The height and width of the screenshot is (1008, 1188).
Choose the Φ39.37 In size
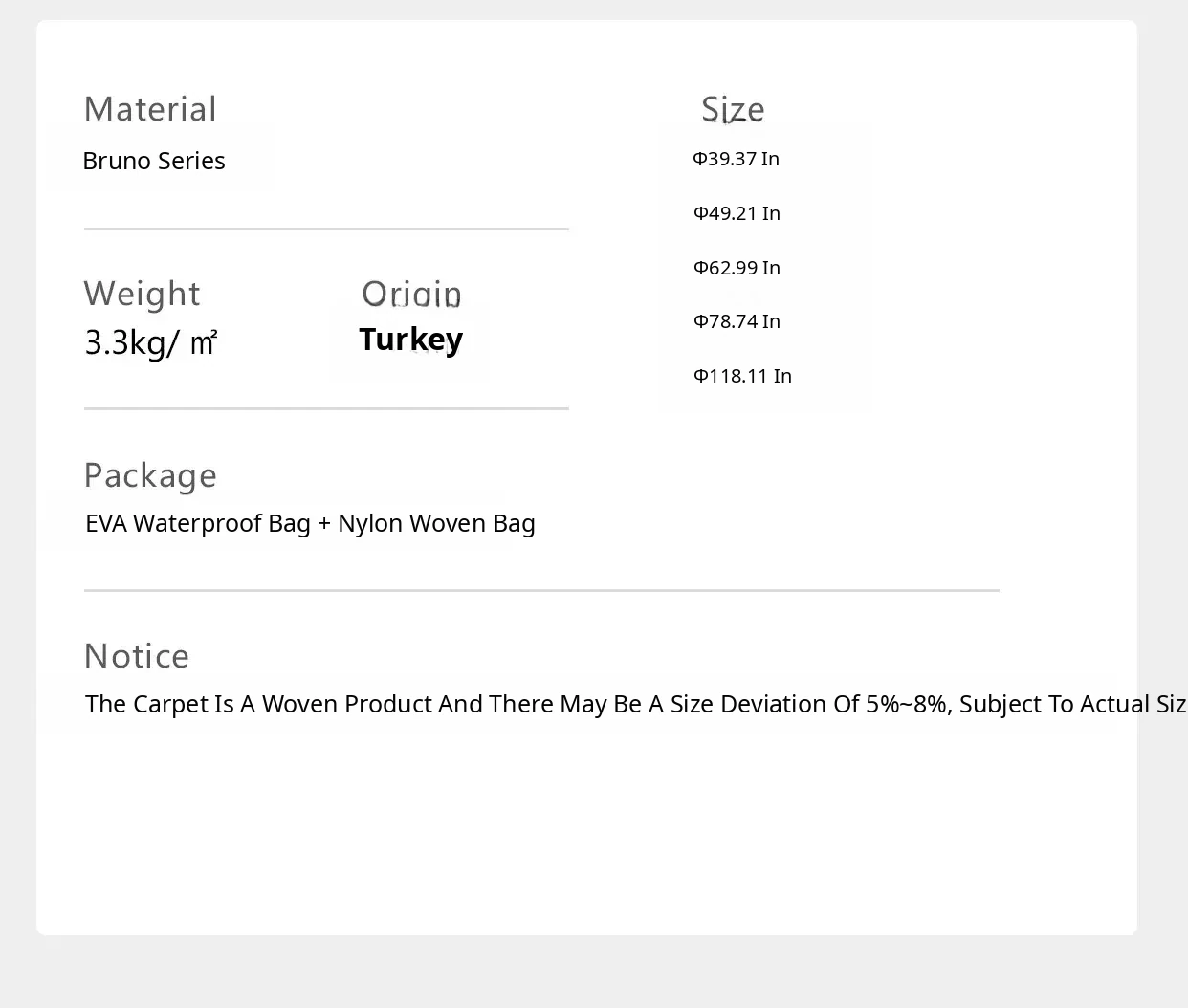coord(736,159)
